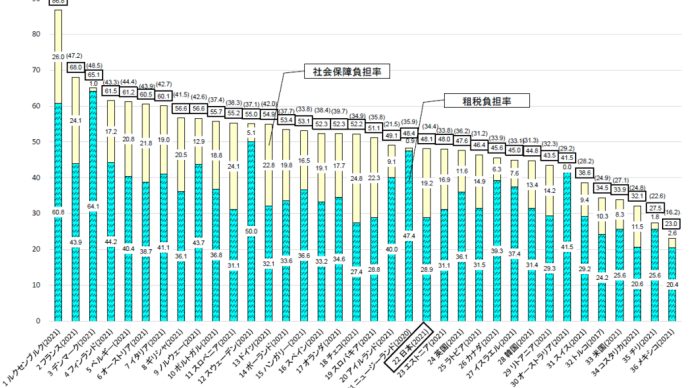Click the 17 オランダ(2021) axis label
This screenshot has width=690, height=388.
coord(318,351)
